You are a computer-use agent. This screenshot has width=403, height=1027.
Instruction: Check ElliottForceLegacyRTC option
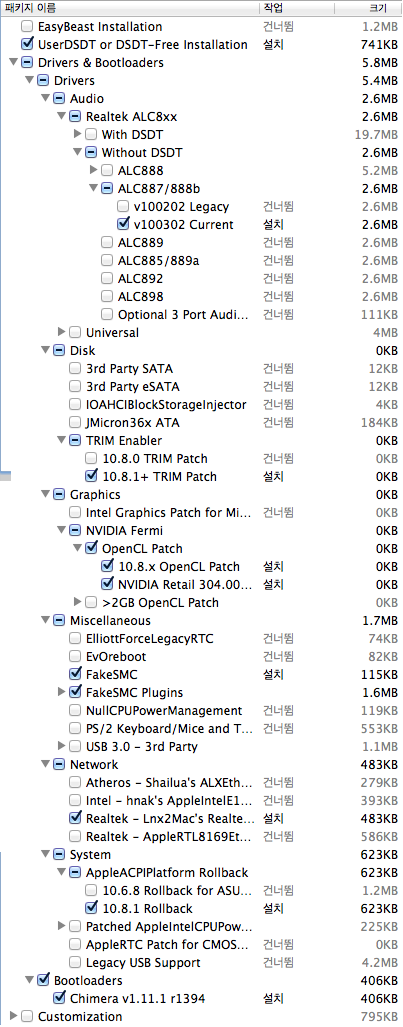75,638
